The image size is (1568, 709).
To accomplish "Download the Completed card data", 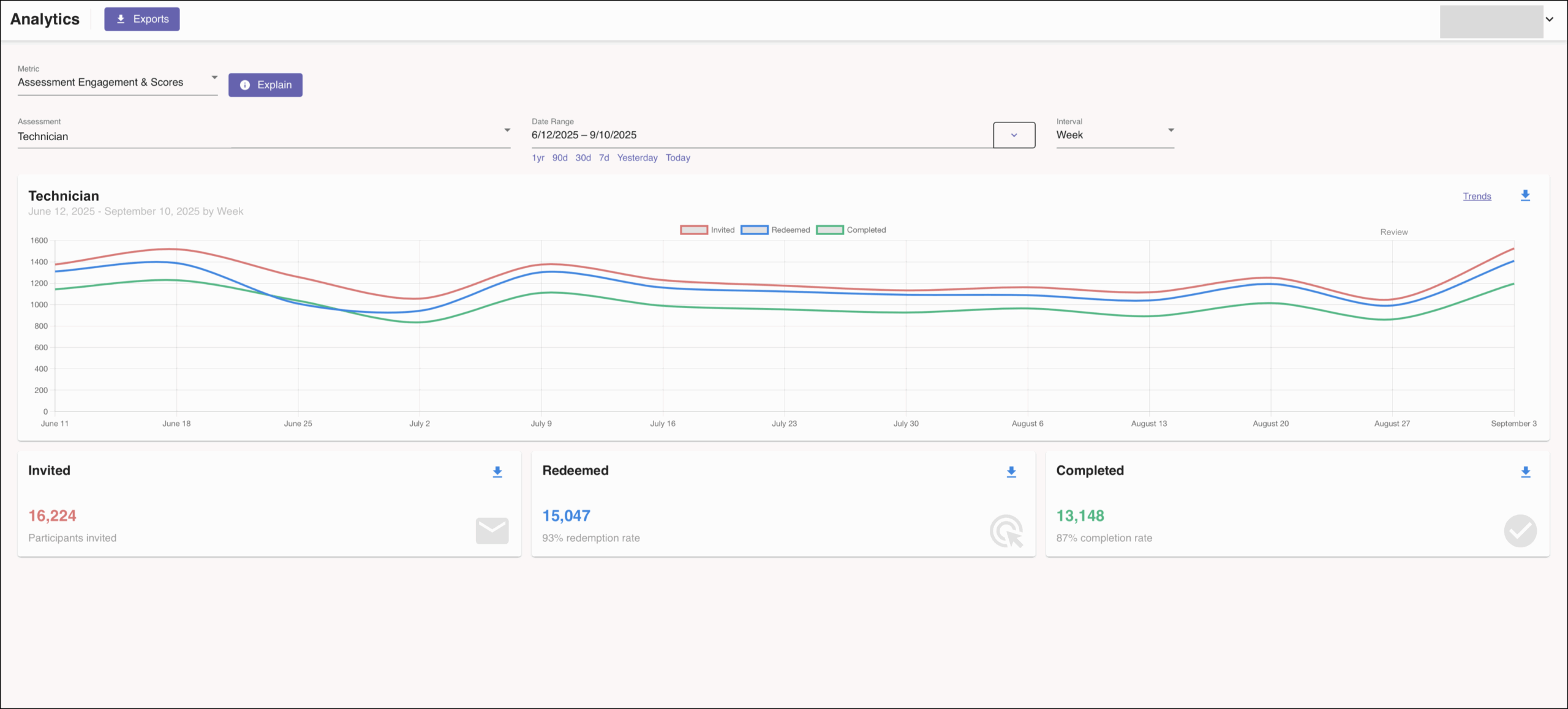I will coord(1525,471).
